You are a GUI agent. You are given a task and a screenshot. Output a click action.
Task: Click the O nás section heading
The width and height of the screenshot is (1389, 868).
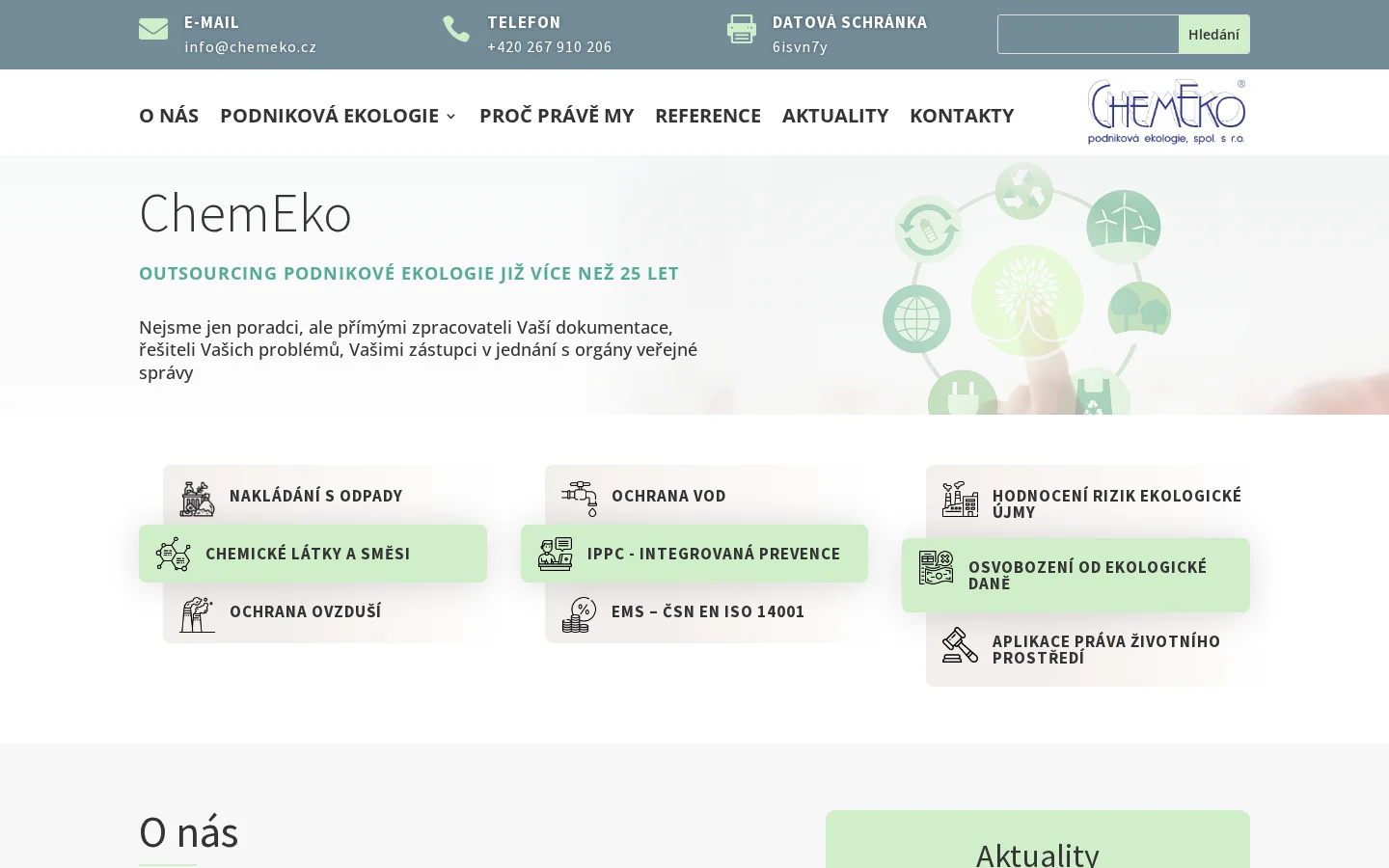coord(189,832)
